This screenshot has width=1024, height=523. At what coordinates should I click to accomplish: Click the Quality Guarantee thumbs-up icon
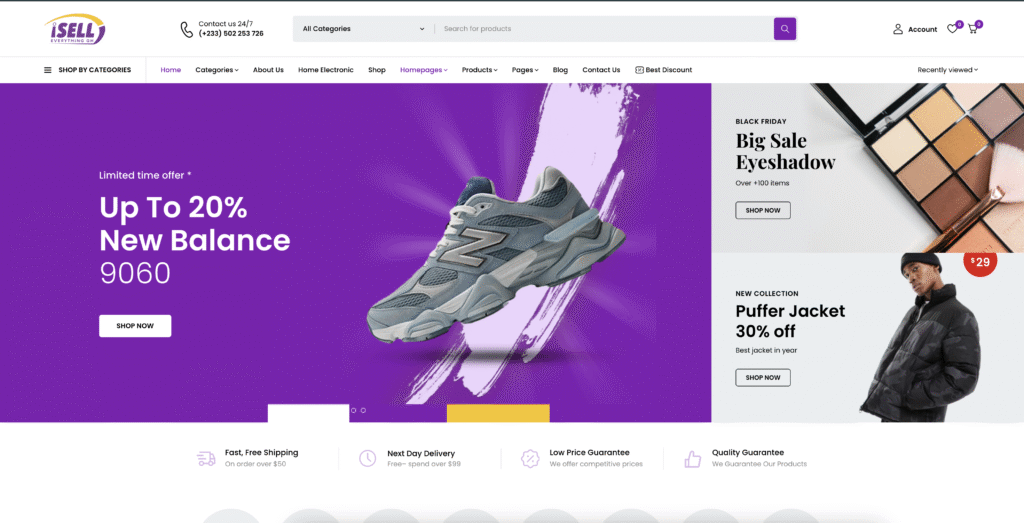[x=692, y=458]
